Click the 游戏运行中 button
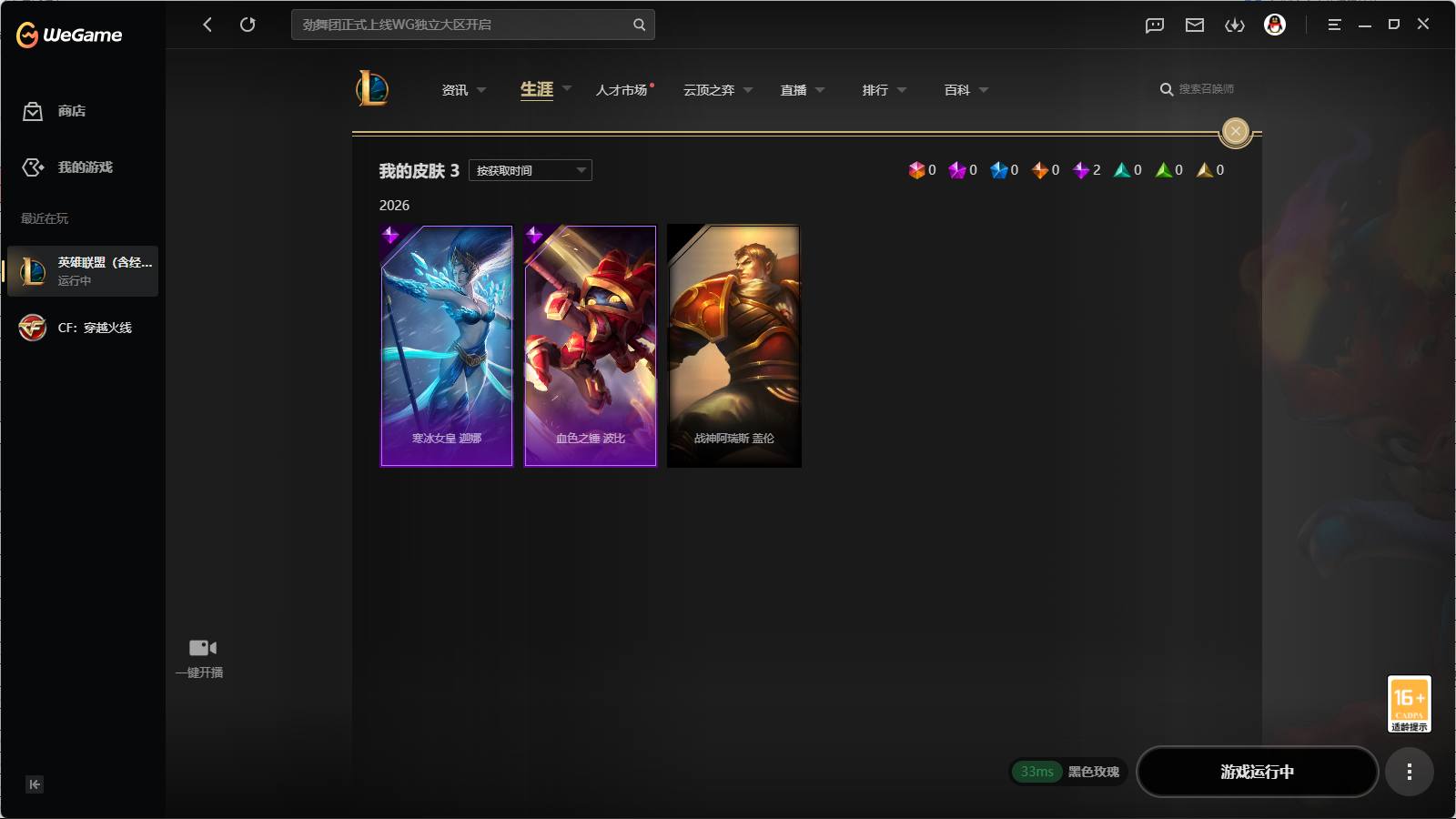Screen dimensions: 1456x819 pos(1257,772)
